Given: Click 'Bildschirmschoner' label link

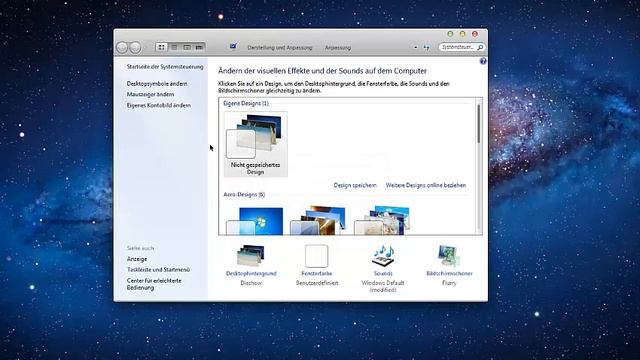Looking at the screenshot, I should coord(449,273).
